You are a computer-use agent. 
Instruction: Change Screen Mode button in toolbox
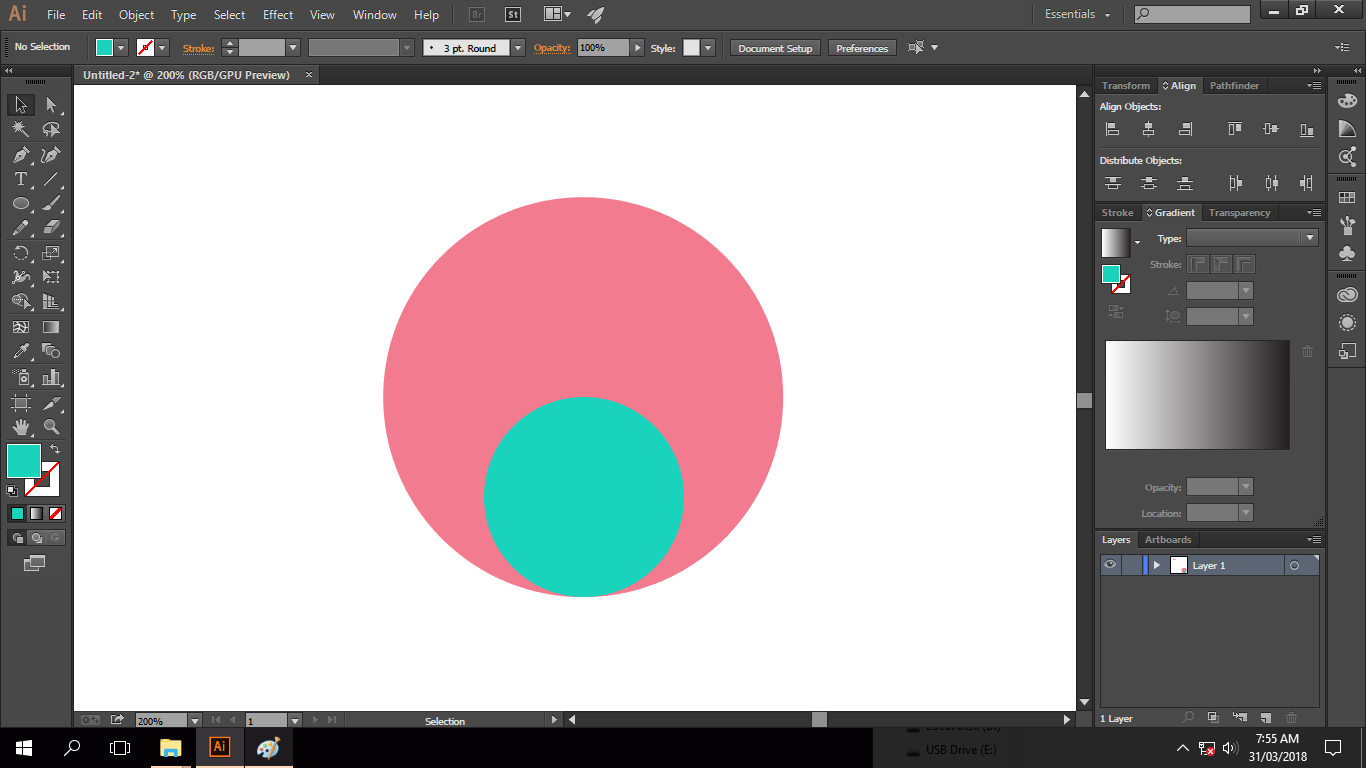point(35,564)
